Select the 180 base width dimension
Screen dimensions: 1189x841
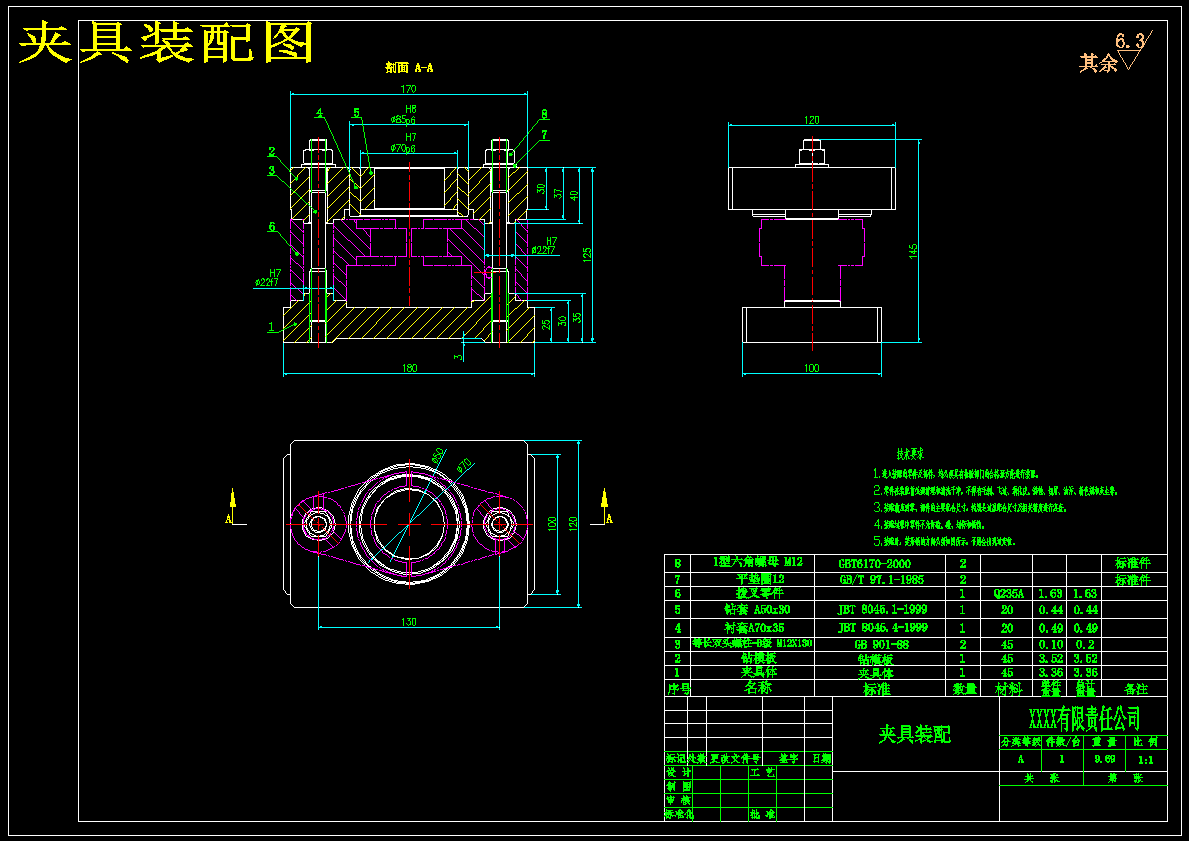tap(409, 368)
